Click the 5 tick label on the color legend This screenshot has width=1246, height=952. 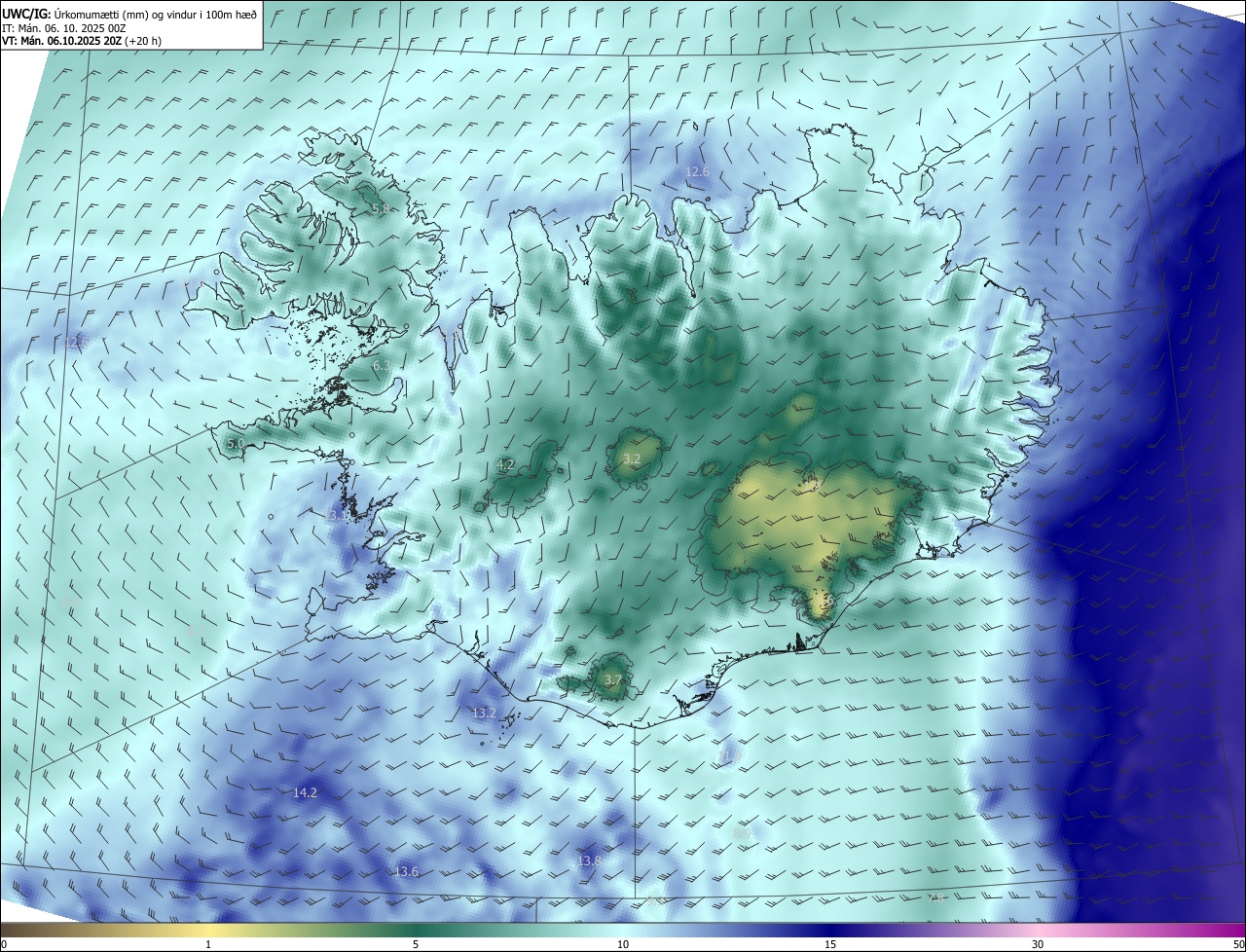point(416,944)
